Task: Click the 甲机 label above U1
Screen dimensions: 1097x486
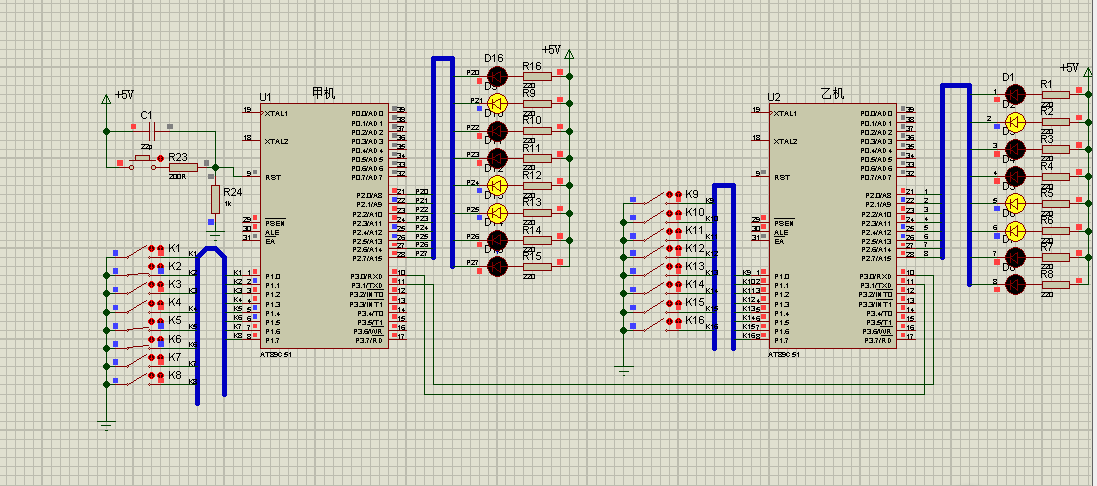Action: (323, 93)
